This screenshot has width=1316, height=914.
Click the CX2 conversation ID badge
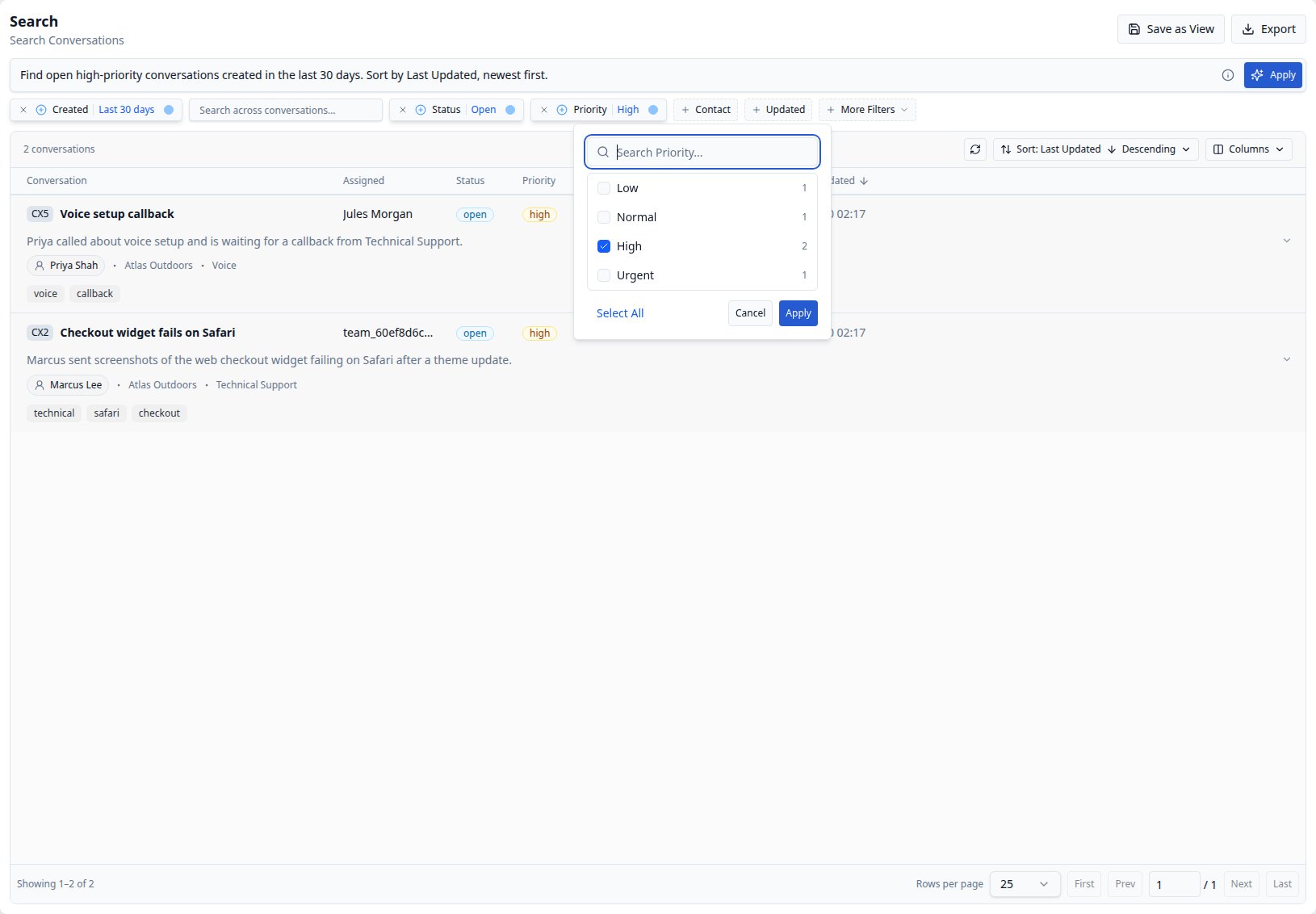pyautogui.click(x=40, y=333)
